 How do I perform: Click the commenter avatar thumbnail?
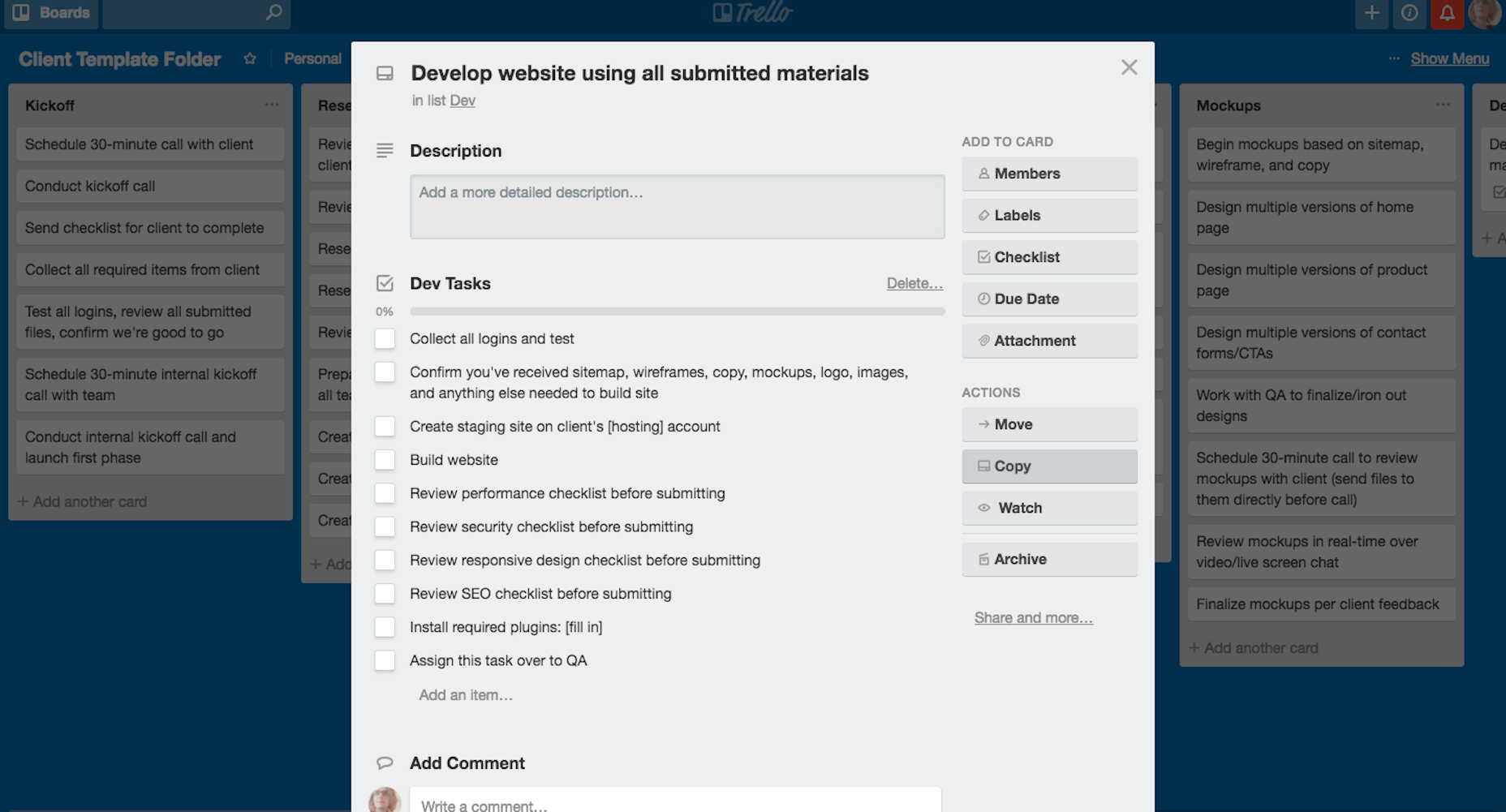point(385,800)
